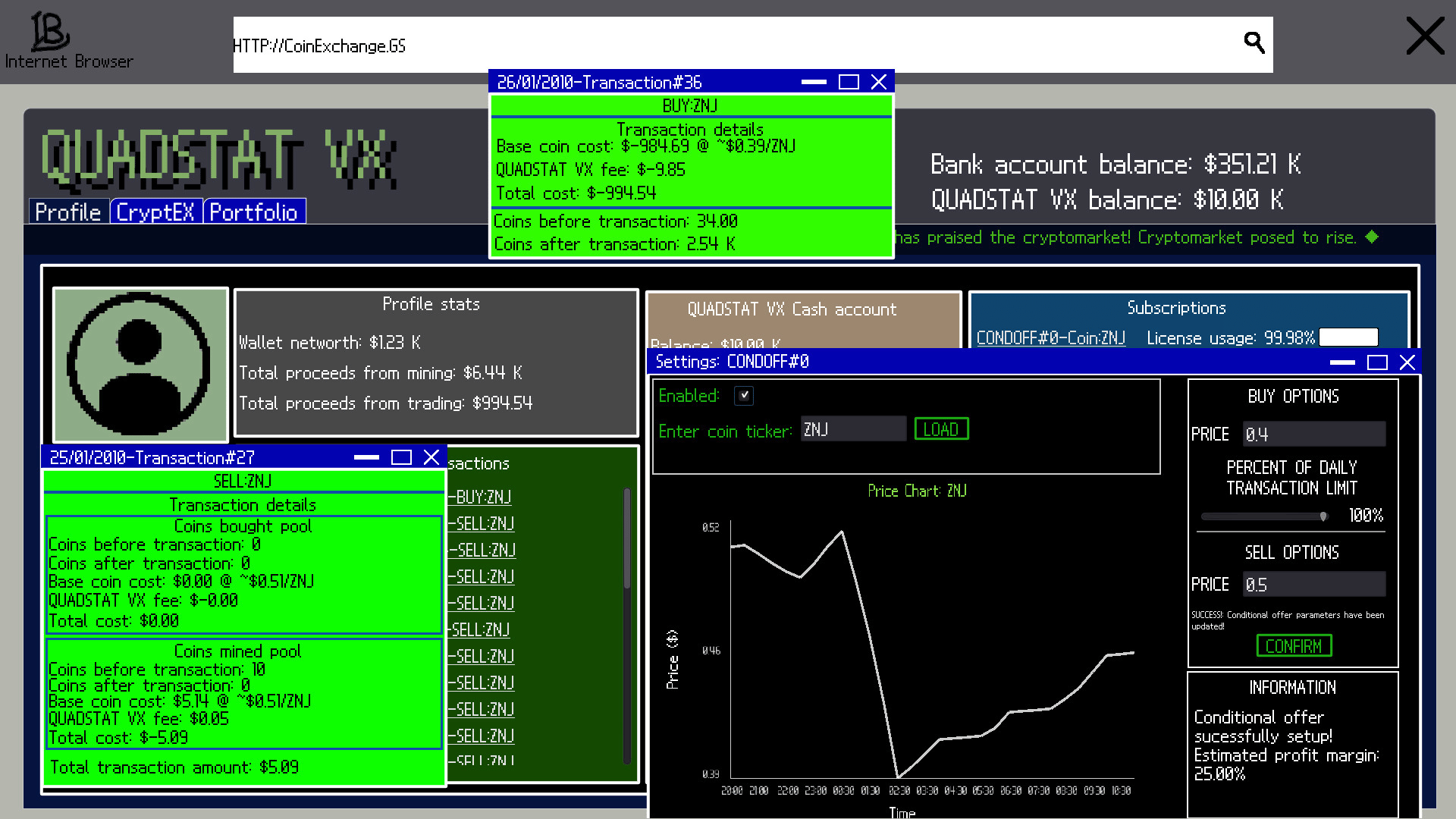Image resolution: width=1456 pixels, height=819 pixels.
Task: Minimize the Transaction#27 window
Action: click(x=366, y=457)
